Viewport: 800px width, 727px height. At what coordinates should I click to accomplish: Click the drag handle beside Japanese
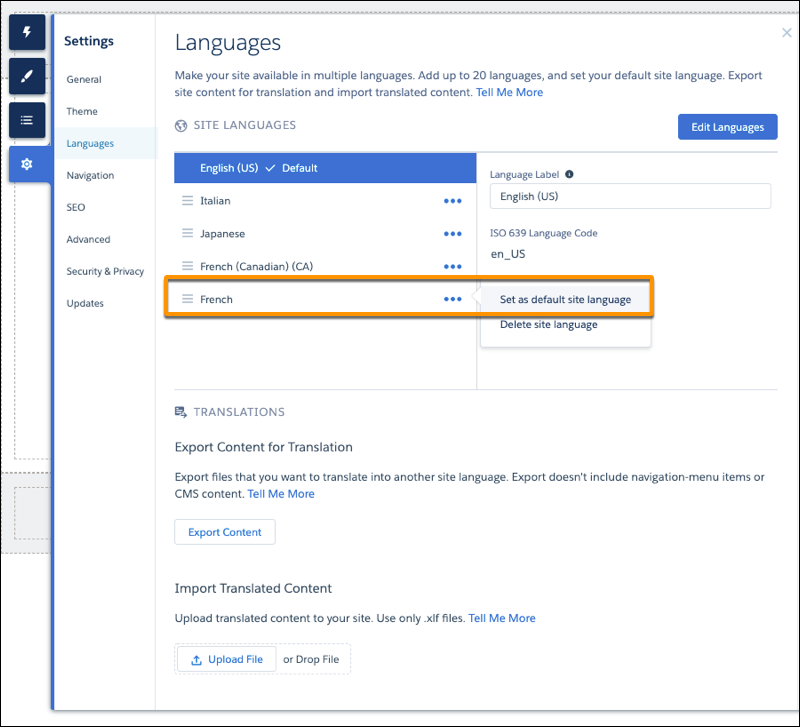(188, 233)
